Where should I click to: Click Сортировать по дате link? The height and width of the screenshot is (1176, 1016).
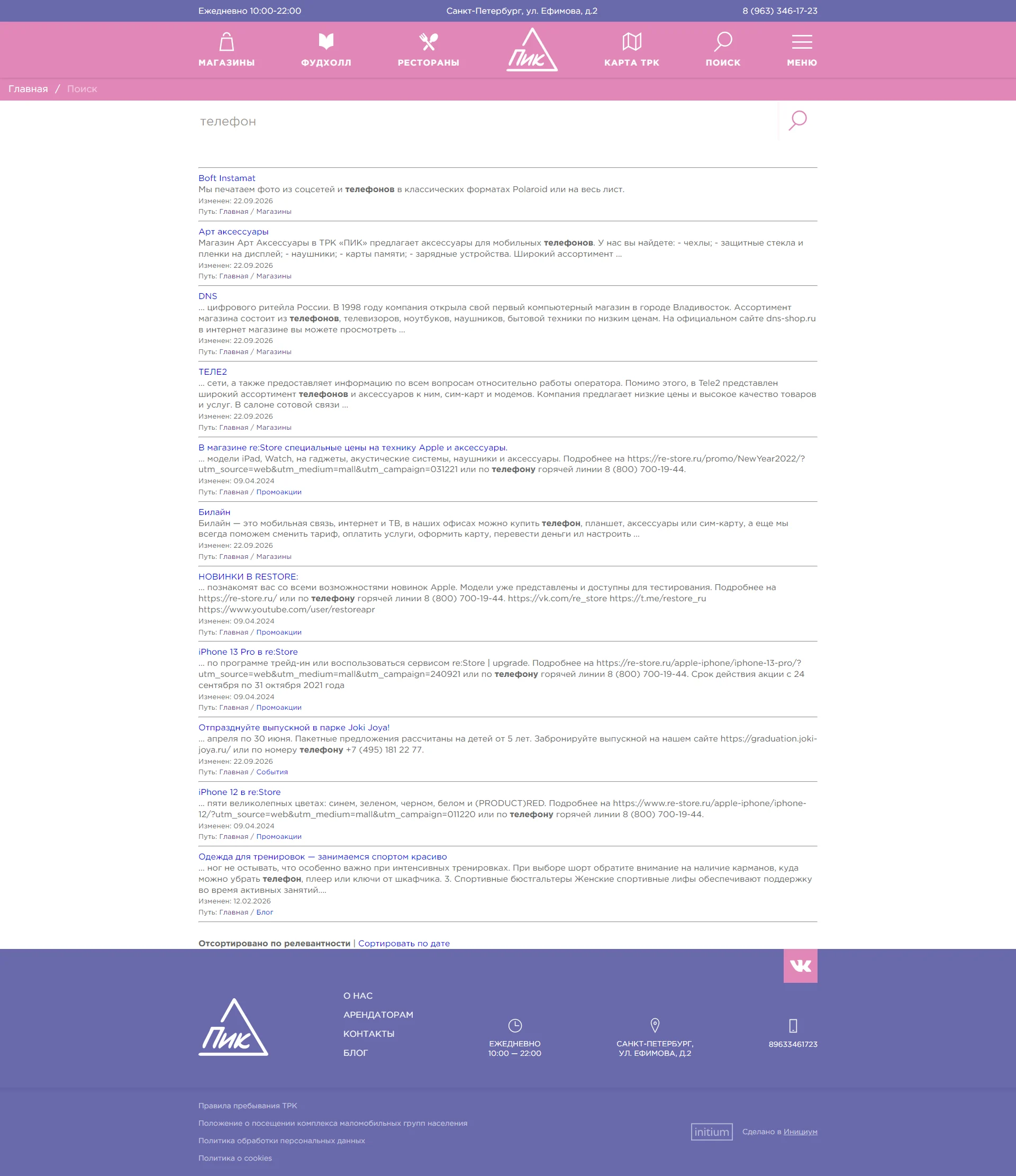(x=404, y=943)
